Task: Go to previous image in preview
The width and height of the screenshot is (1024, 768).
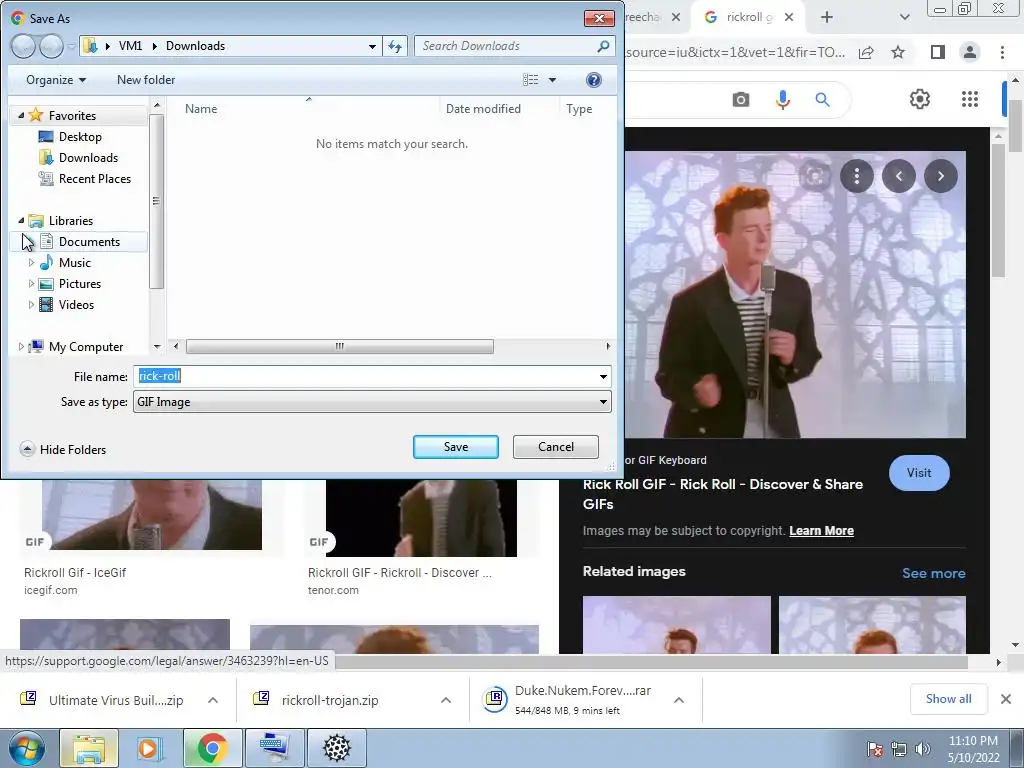Action: 899,176
